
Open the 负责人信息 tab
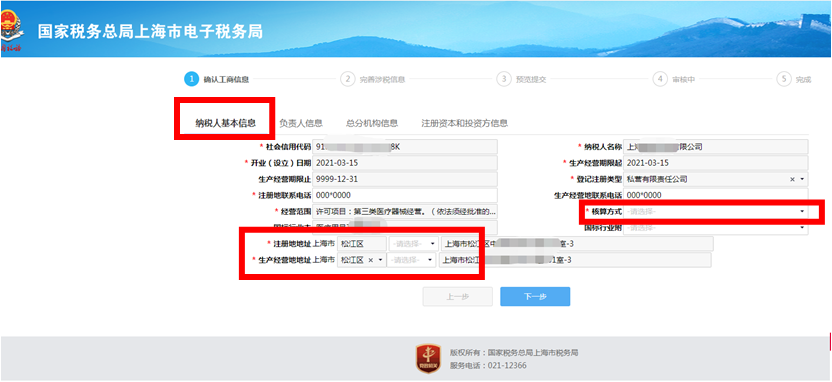301,123
